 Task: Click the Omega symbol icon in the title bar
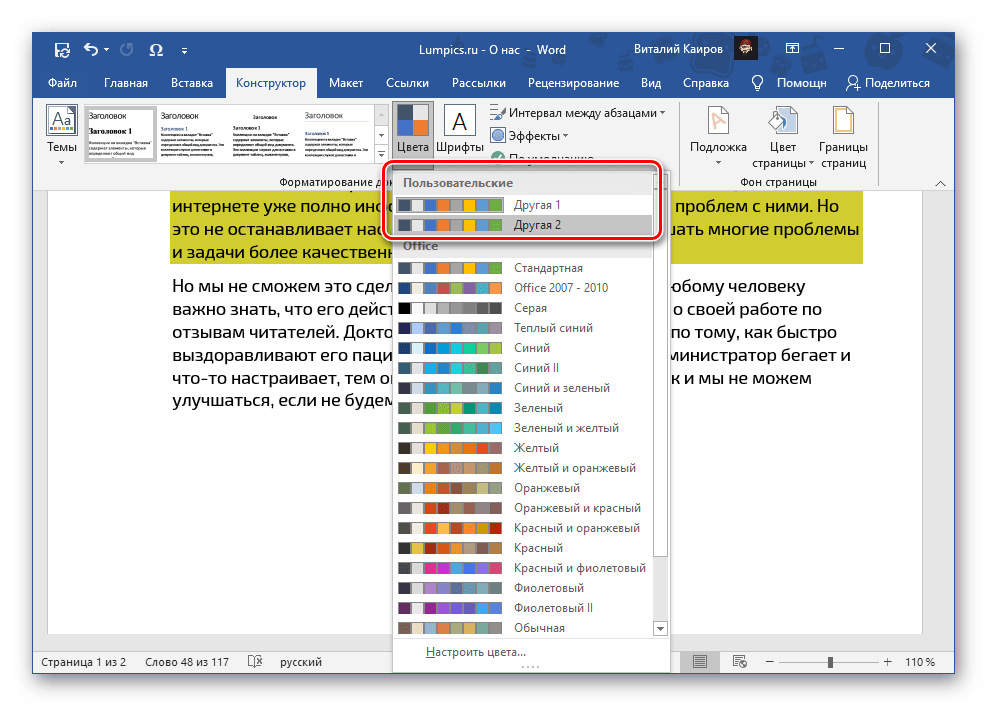point(156,49)
